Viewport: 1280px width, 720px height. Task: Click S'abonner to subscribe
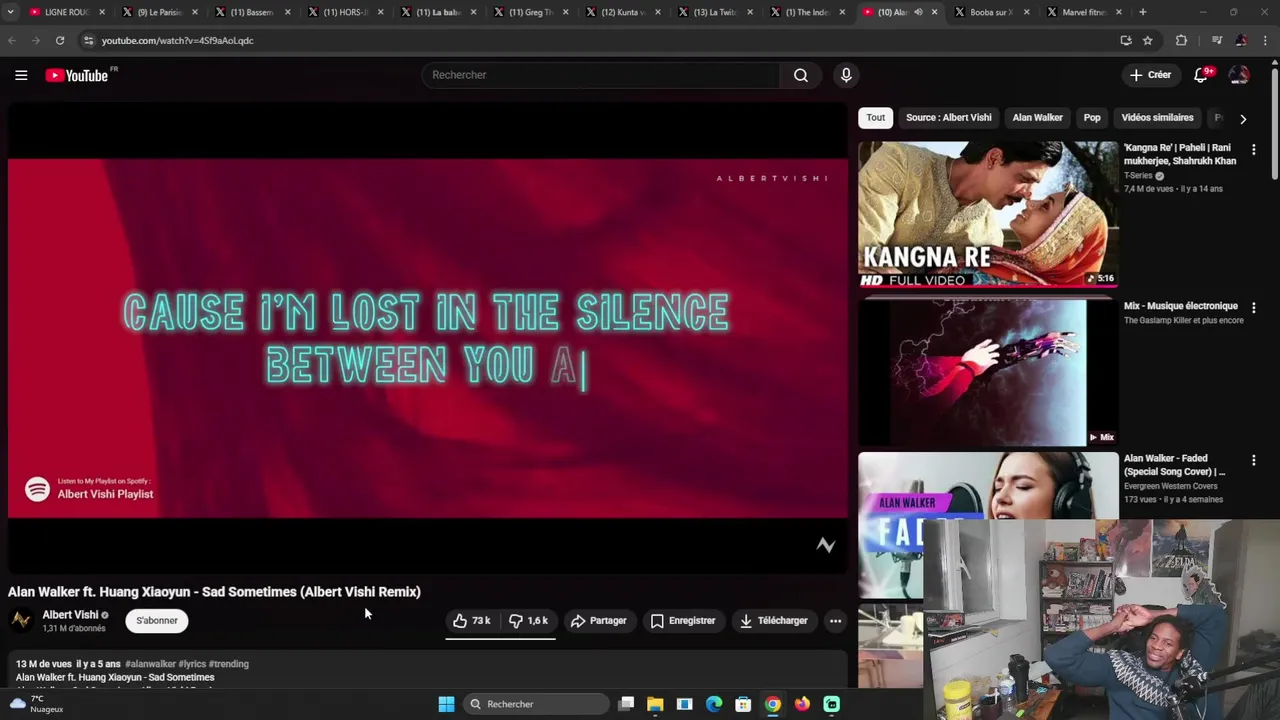tap(157, 621)
